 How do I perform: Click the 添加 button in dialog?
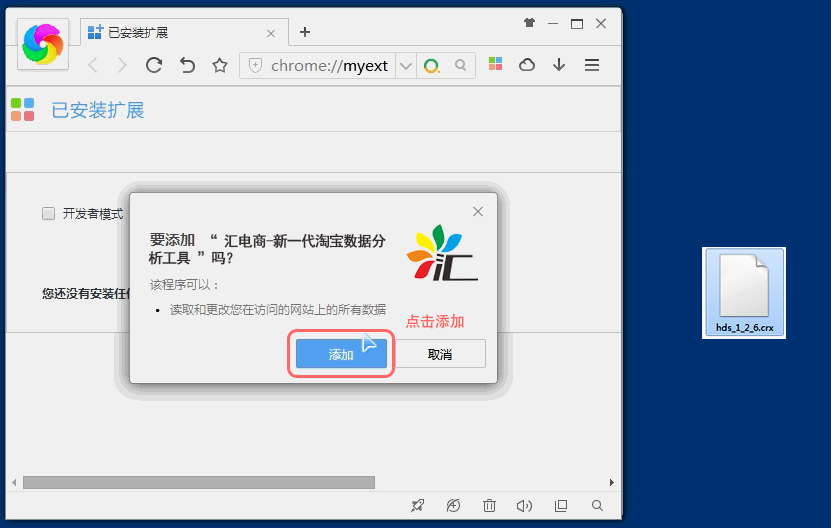point(341,354)
